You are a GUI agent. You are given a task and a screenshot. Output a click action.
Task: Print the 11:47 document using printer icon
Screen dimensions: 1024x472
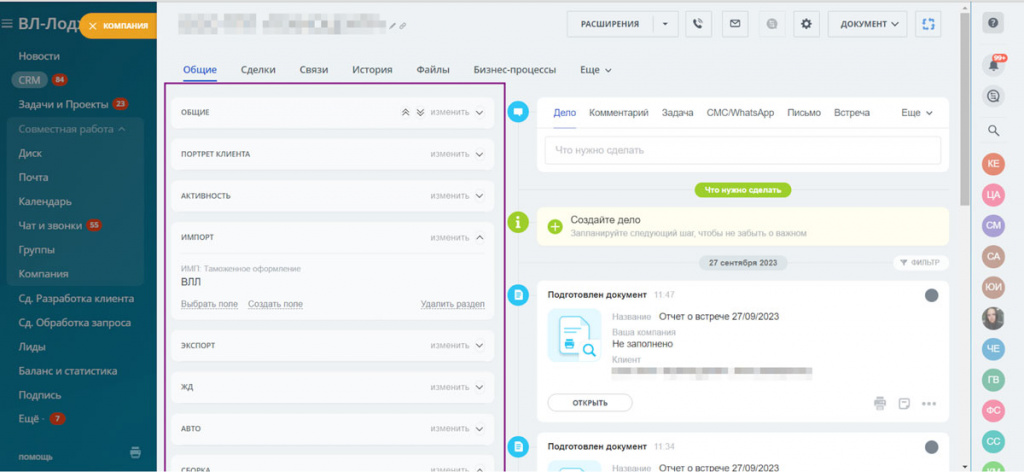coord(880,403)
